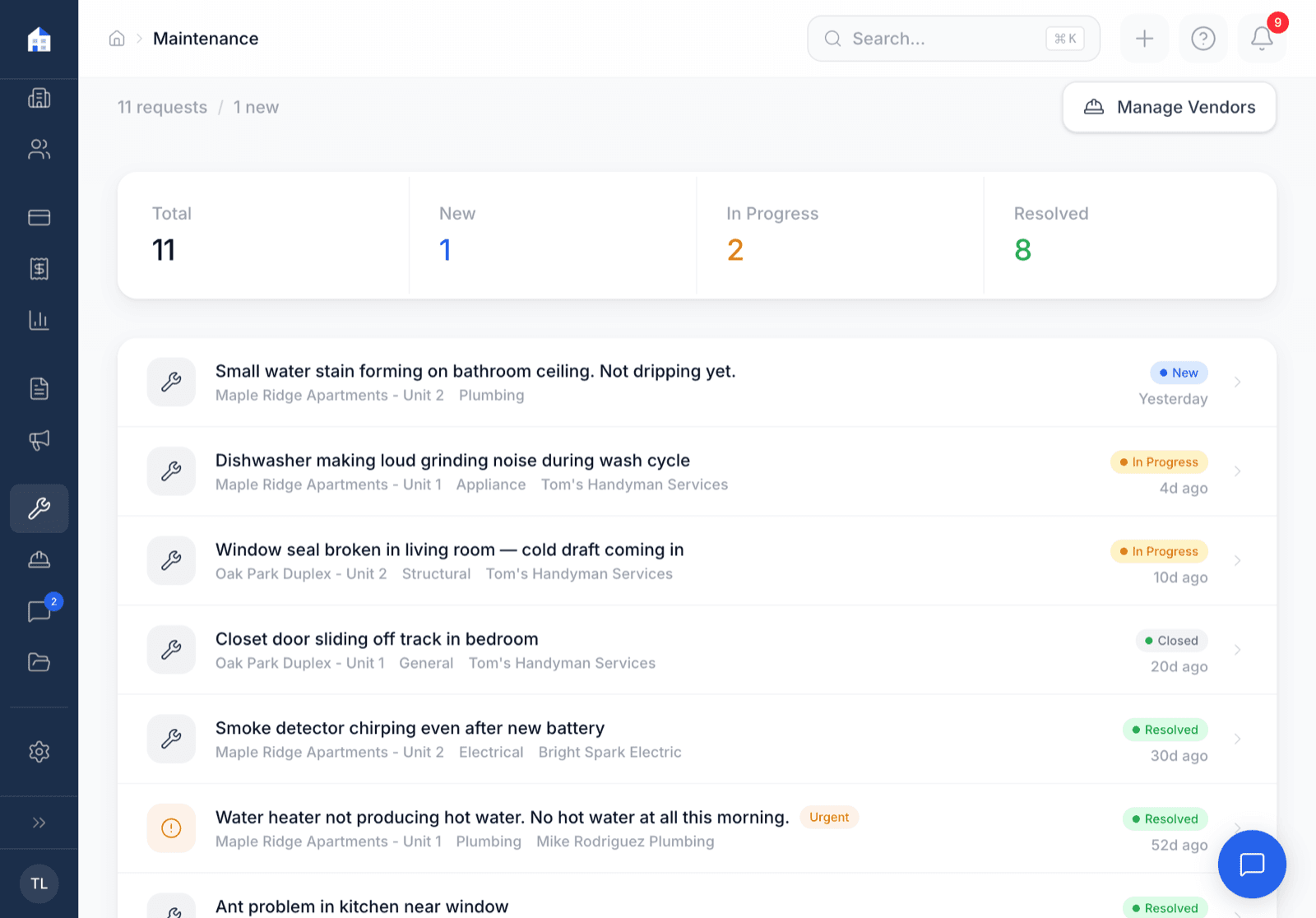
Task: Click the bell notifications icon
Action: (x=1261, y=38)
